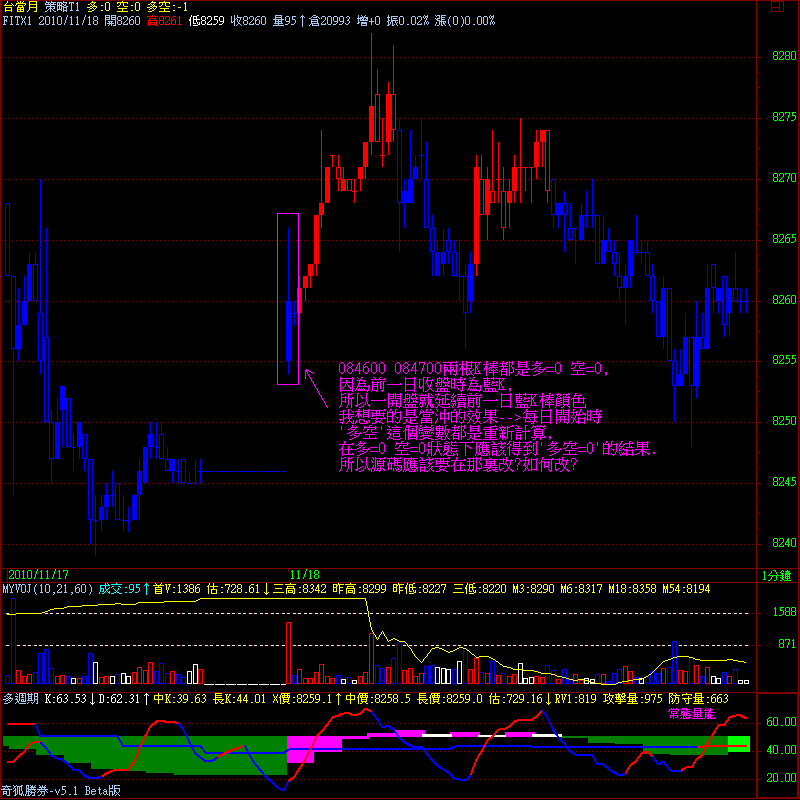This screenshot has width=800, height=800.
Task: Select the MYVOJ(10,21,60) indicator title
Action: pyautogui.click(x=45, y=589)
